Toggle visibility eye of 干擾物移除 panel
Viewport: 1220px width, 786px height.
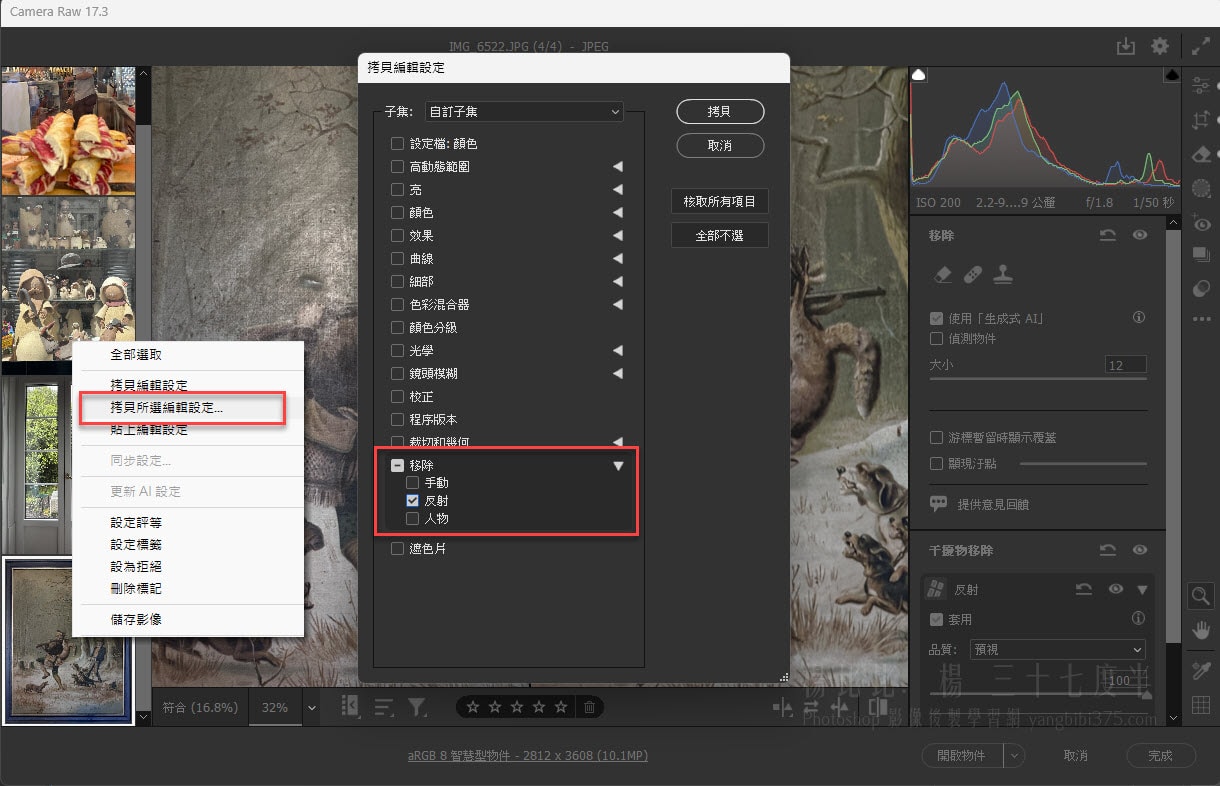1139,550
